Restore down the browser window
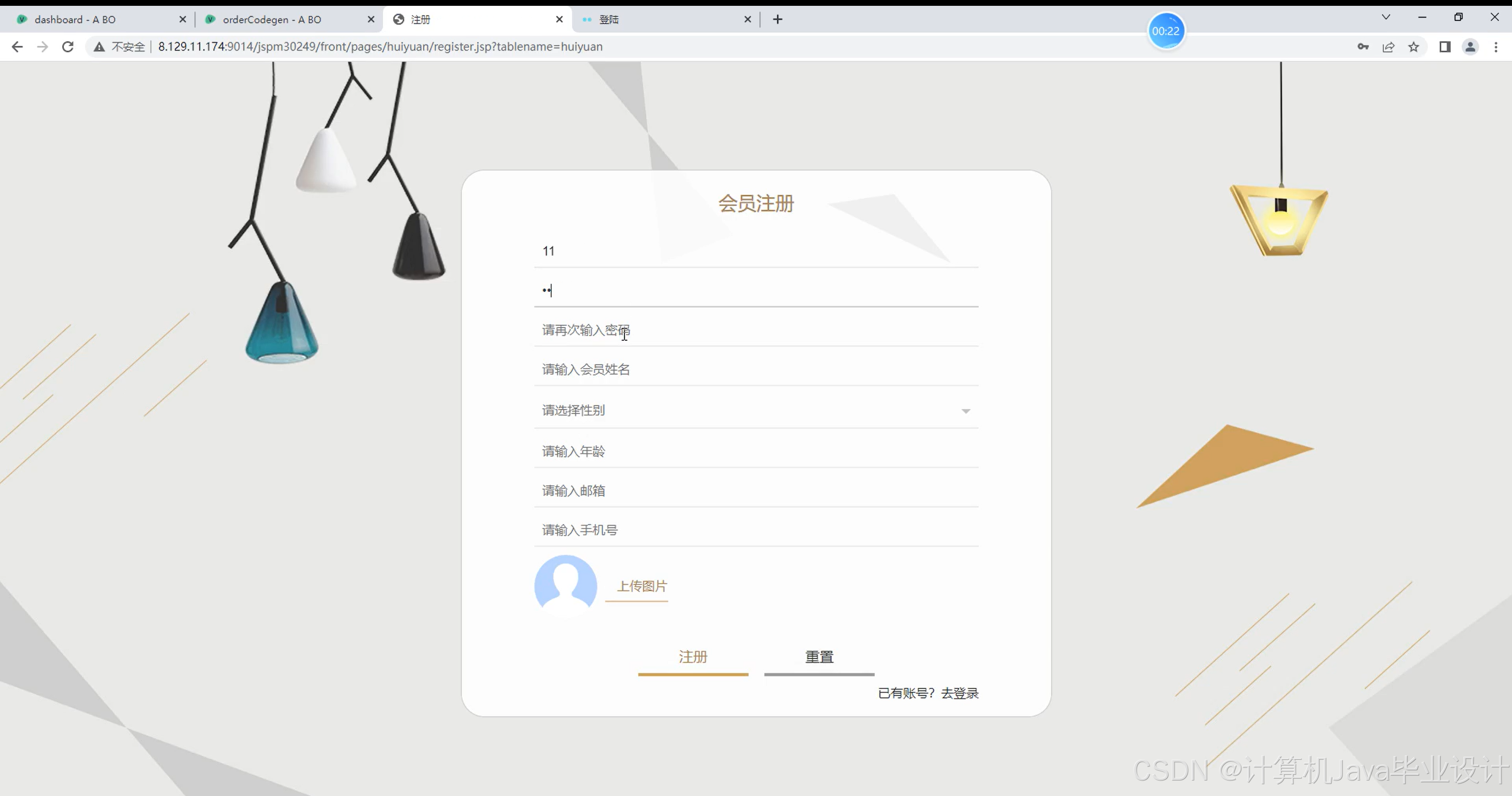 (x=1459, y=17)
